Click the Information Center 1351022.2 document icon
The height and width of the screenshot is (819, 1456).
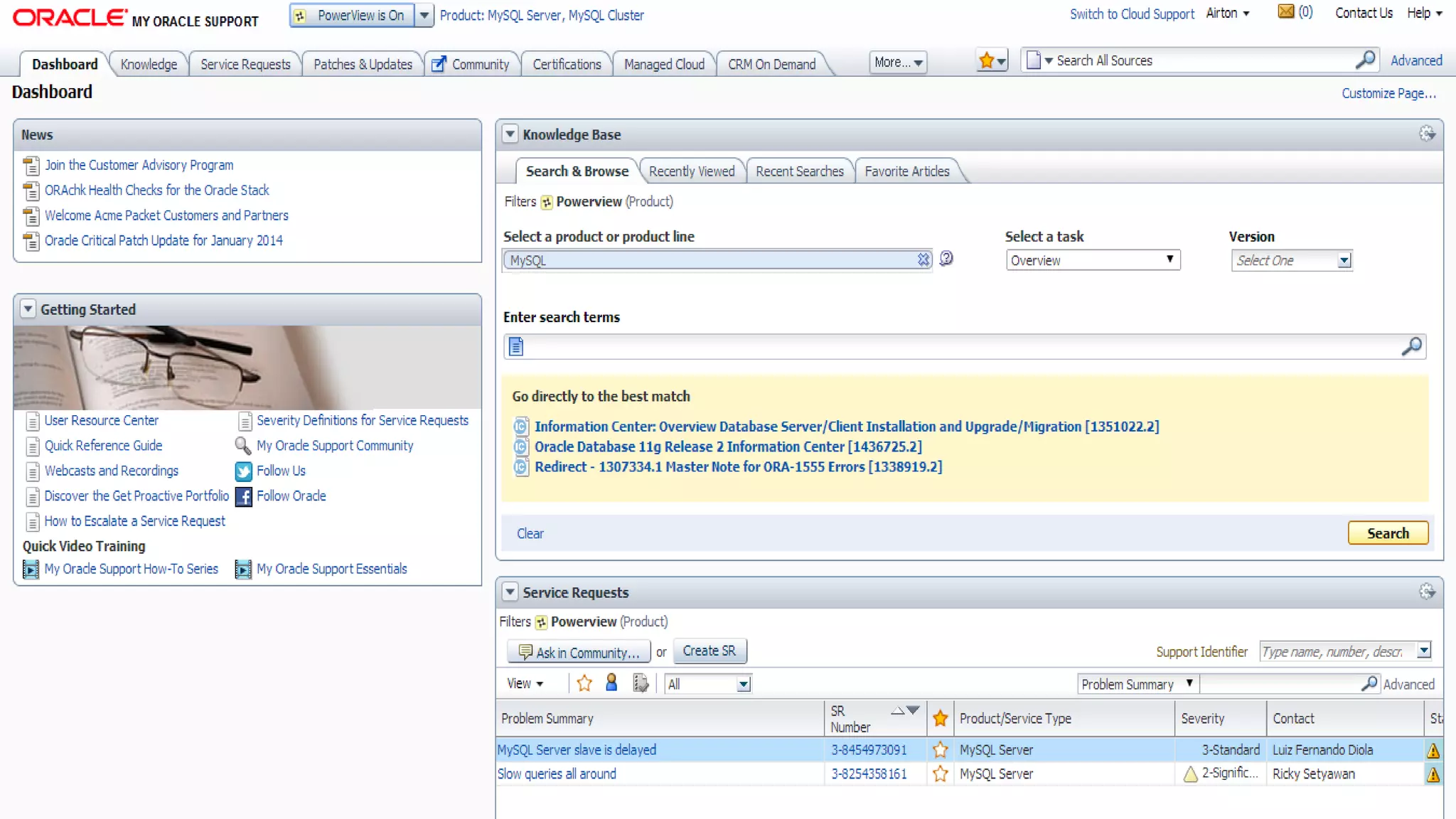(x=521, y=427)
